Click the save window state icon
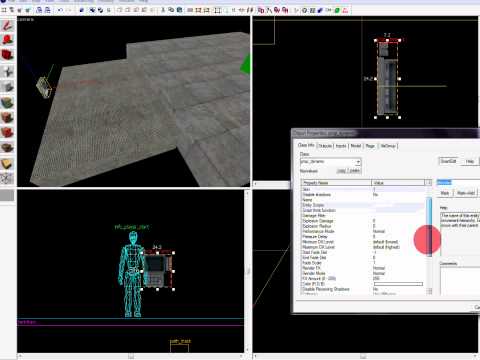 [x=47, y=10]
